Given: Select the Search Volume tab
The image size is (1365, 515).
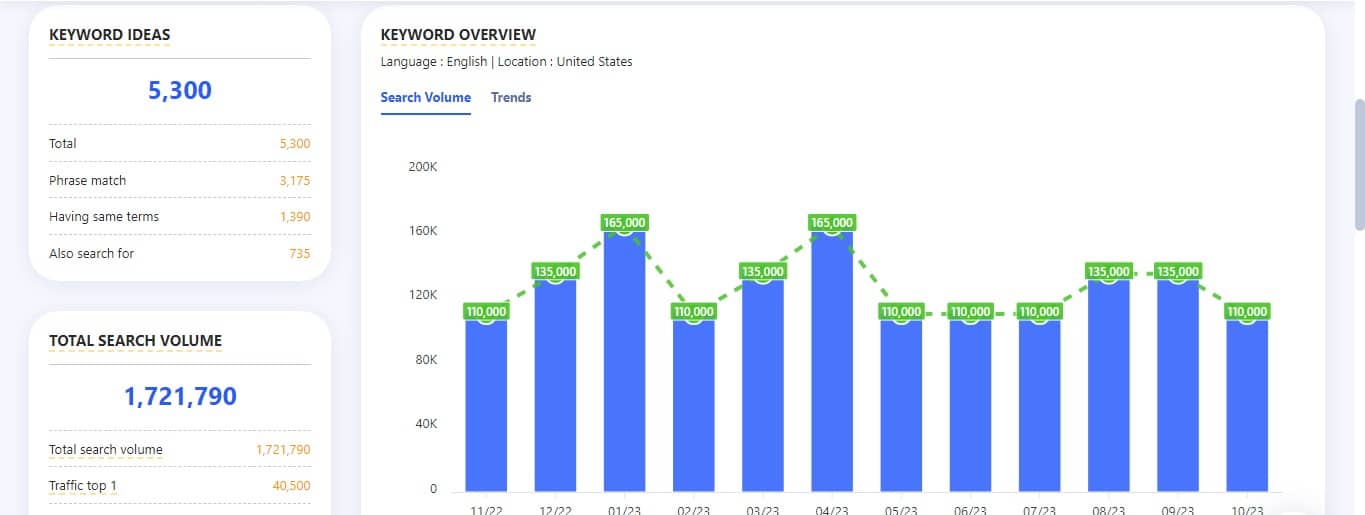Looking at the screenshot, I should [425, 97].
